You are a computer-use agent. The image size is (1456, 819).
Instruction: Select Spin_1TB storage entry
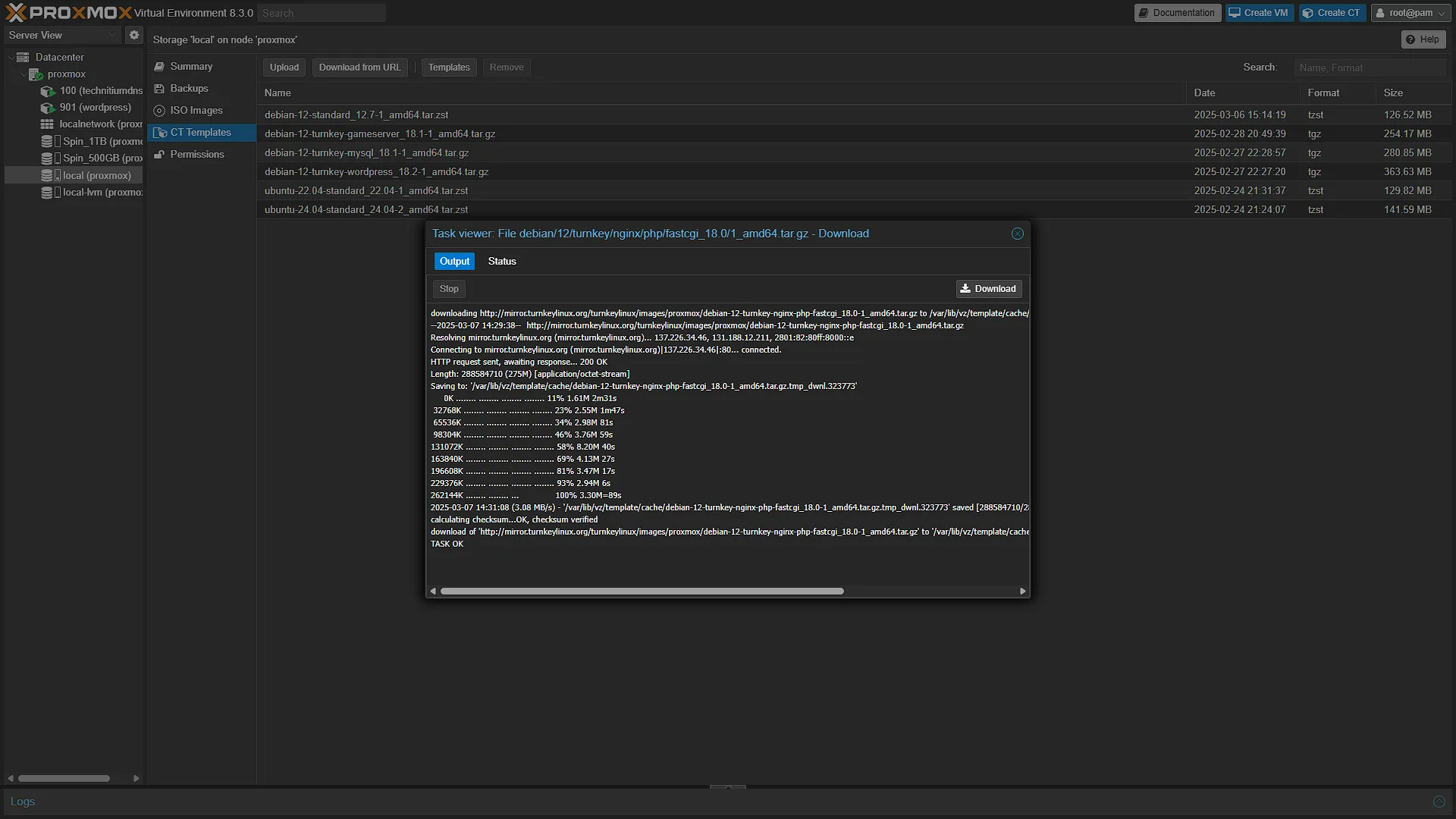point(92,141)
